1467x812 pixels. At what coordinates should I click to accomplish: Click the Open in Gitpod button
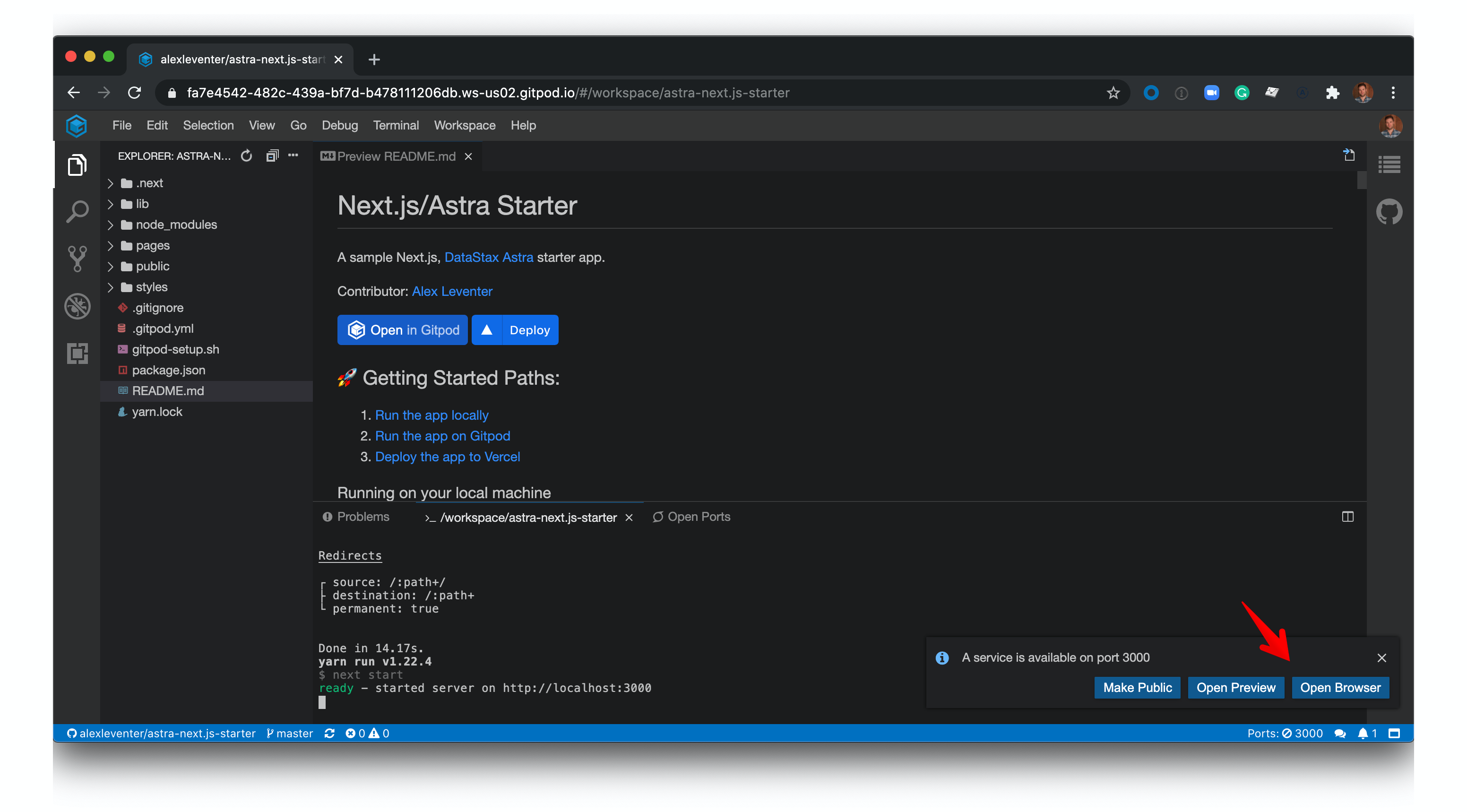[x=402, y=330]
